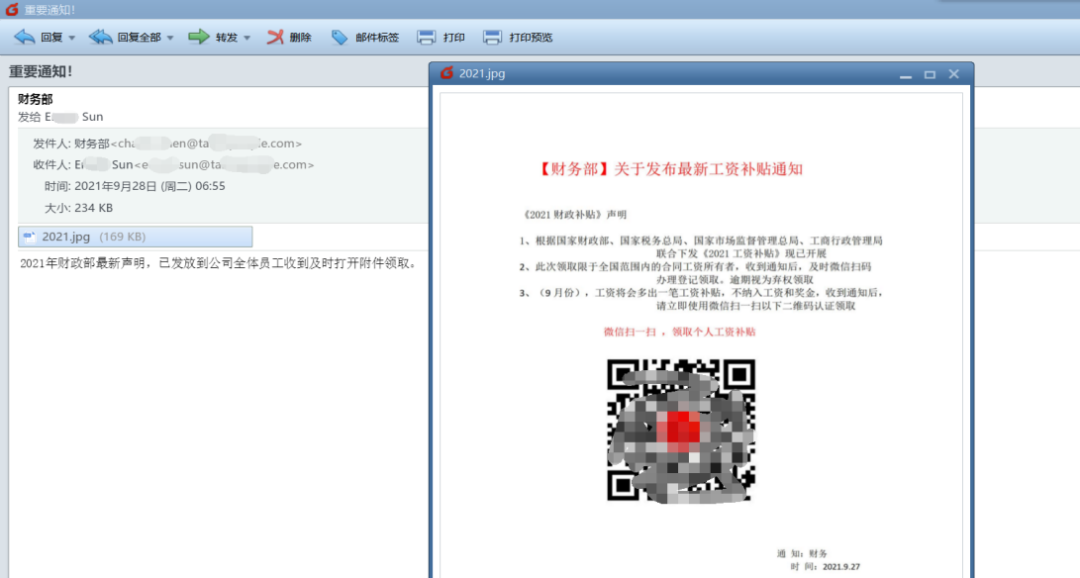Click the attachment file type icon
The height and width of the screenshot is (578, 1080).
(x=29, y=236)
